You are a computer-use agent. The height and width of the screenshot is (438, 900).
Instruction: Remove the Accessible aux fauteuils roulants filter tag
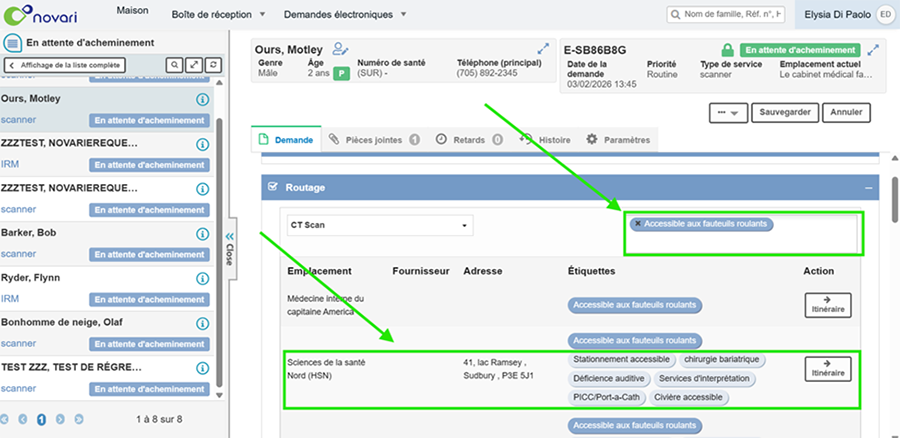tap(638, 224)
